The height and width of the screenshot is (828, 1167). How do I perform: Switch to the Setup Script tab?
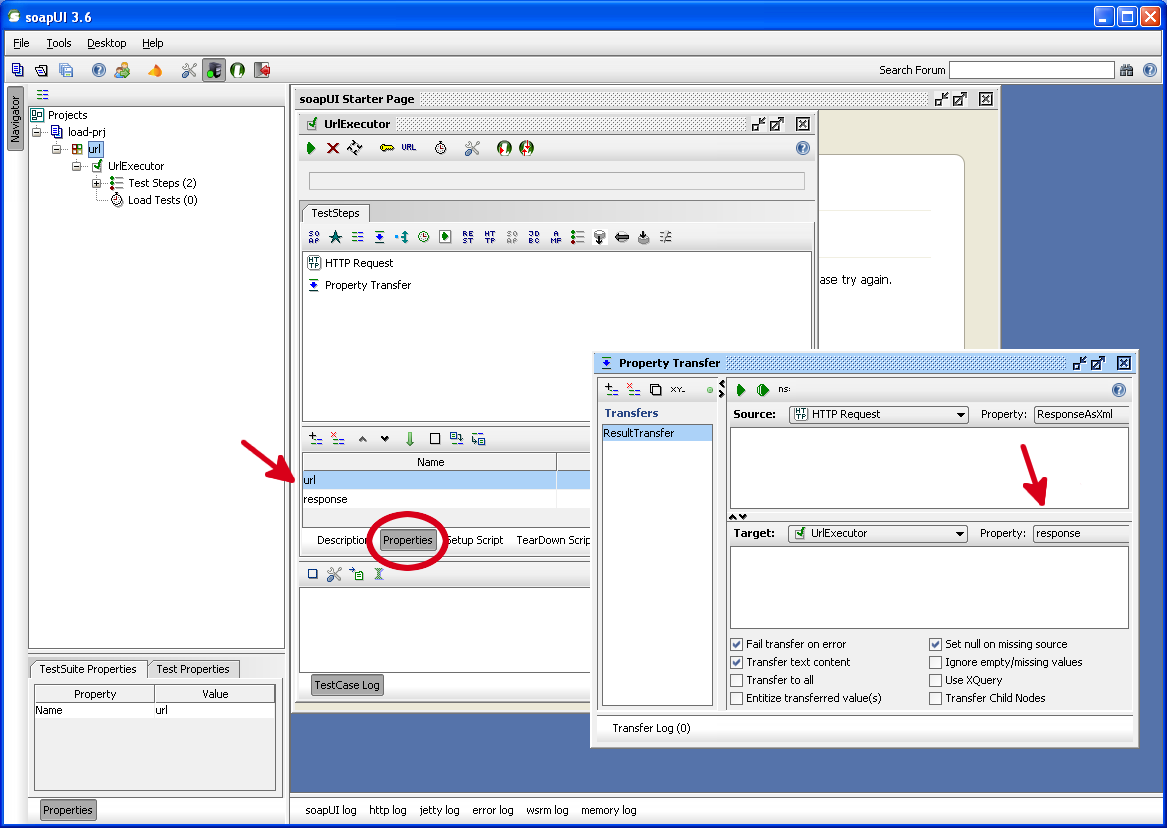(474, 541)
